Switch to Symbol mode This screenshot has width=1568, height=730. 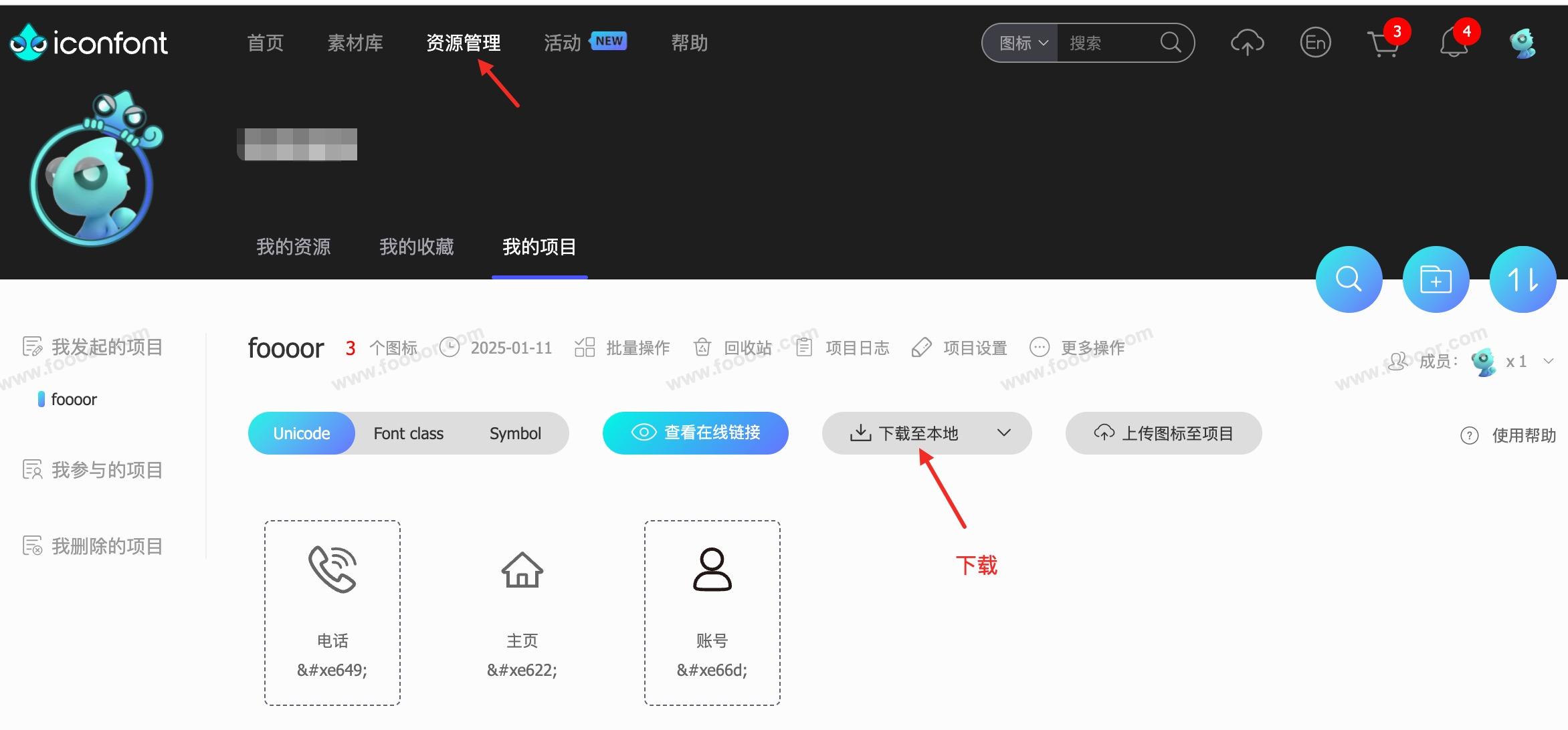[515, 433]
